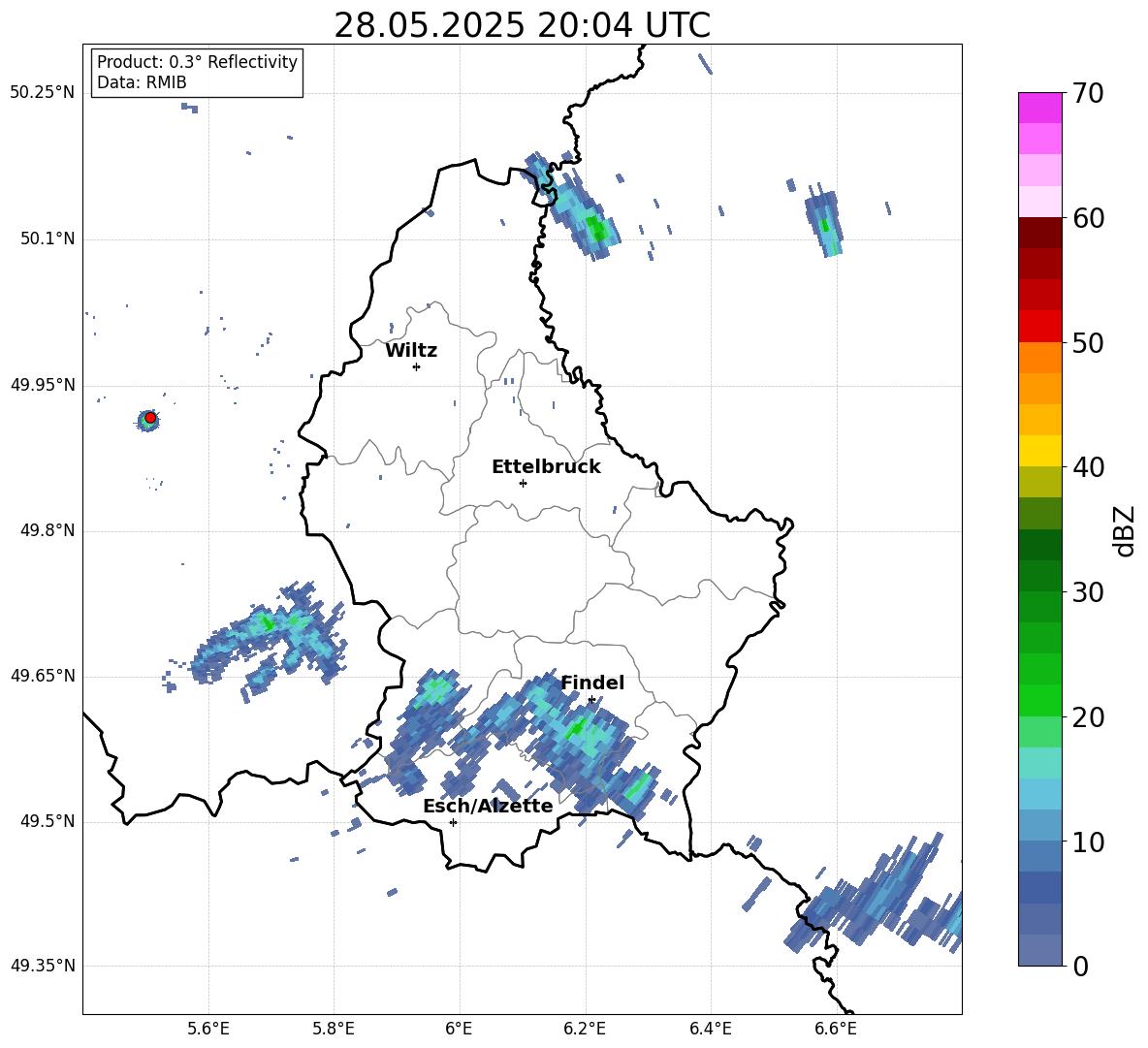Pick the yellow swatch above 40 dBZ
This screenshot has height=1048, width=1148.
1039,451
